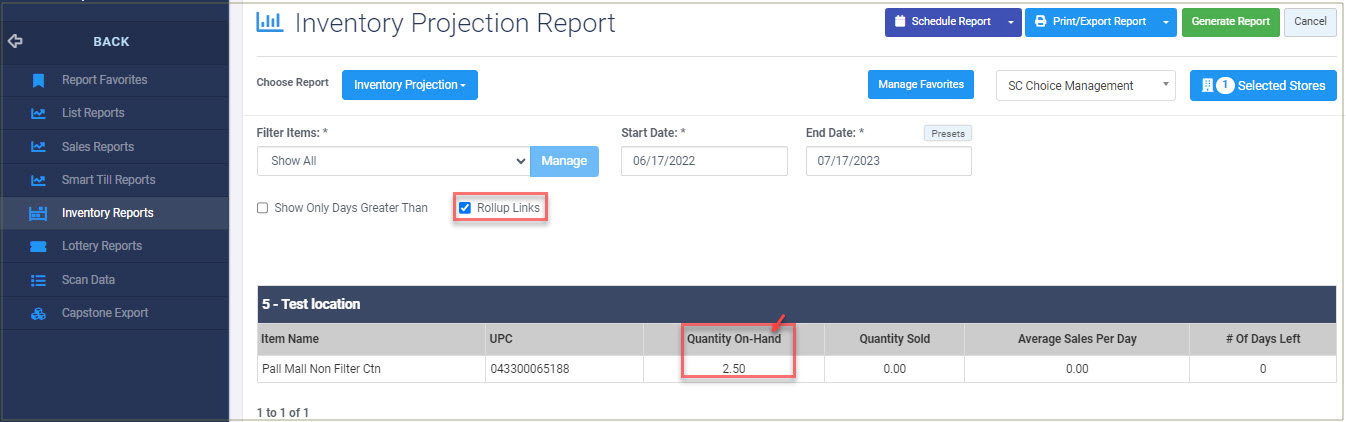
Task: Click the List Reports chart icon
Action: pos(38,113)
